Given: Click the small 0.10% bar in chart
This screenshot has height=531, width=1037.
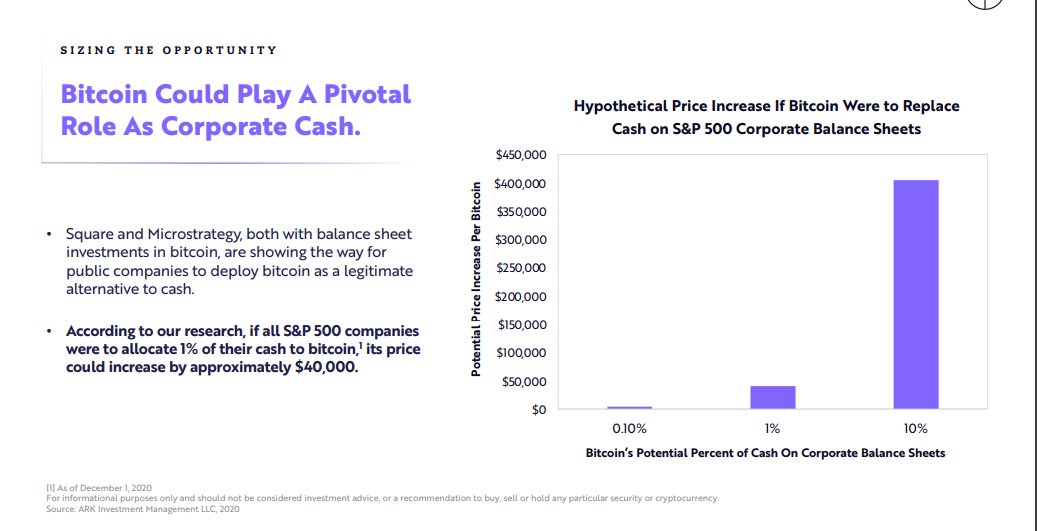Looking at the screenshot, I should click(629, 407).
